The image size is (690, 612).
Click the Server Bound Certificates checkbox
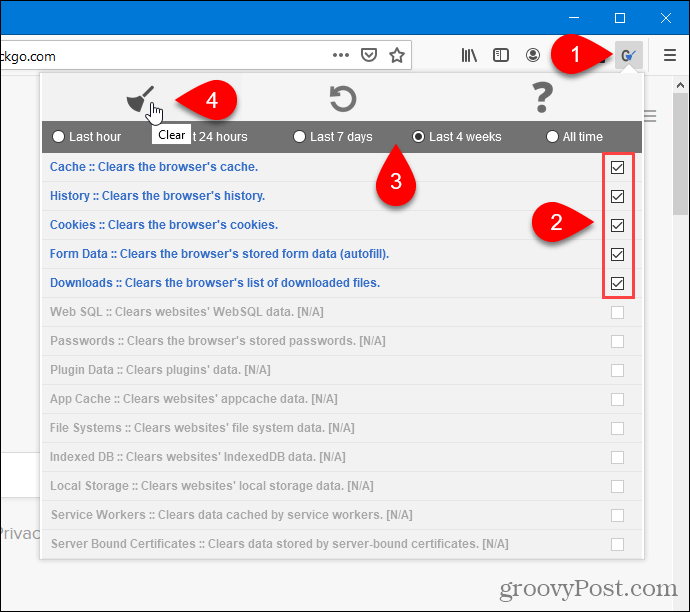617,544
